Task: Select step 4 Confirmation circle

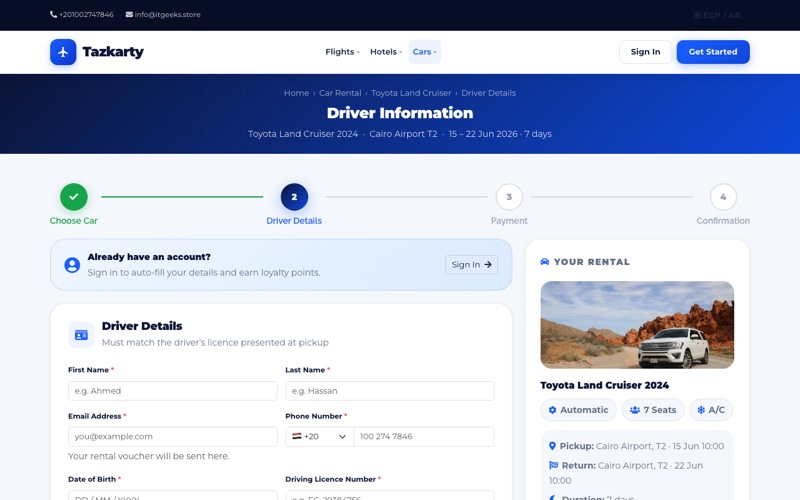Action: click(x=723, y=197)
